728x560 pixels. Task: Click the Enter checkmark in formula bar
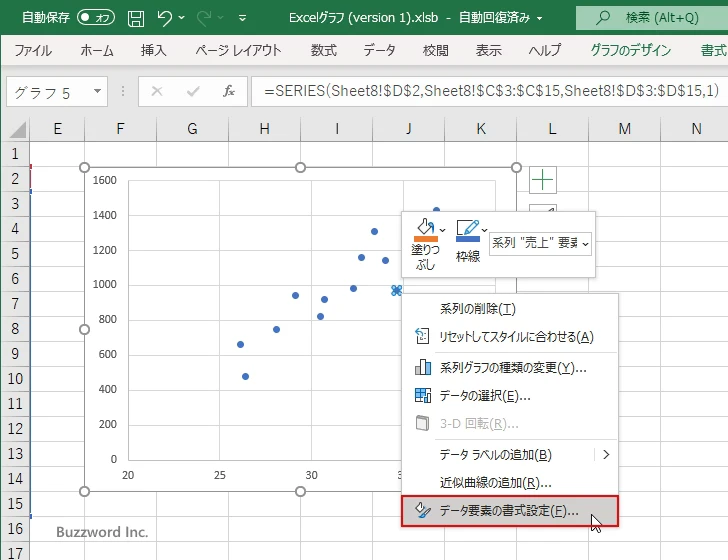click(193, 91)
